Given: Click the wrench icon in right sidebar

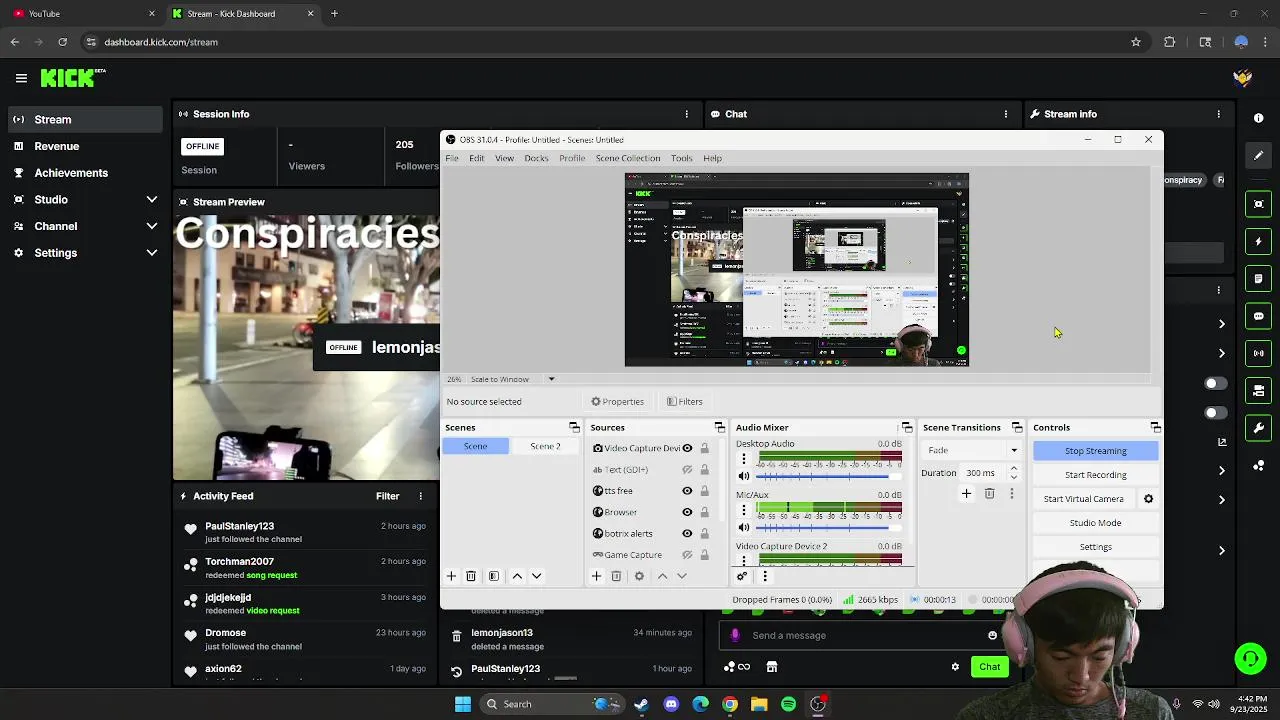Looking at the screenshot, I should [1258, 428].
